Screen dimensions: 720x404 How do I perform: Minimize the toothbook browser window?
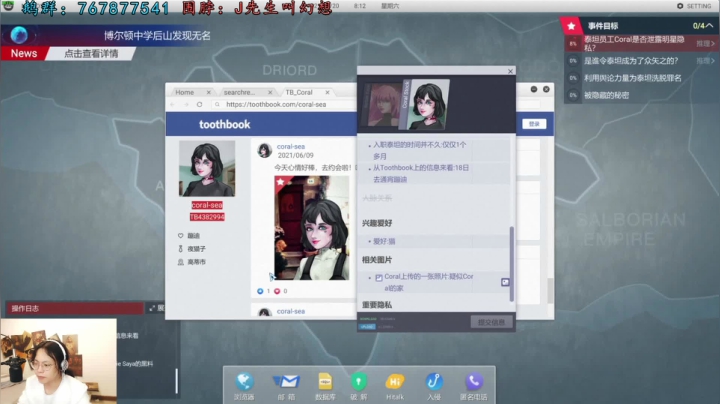click(x=534, y=89)
